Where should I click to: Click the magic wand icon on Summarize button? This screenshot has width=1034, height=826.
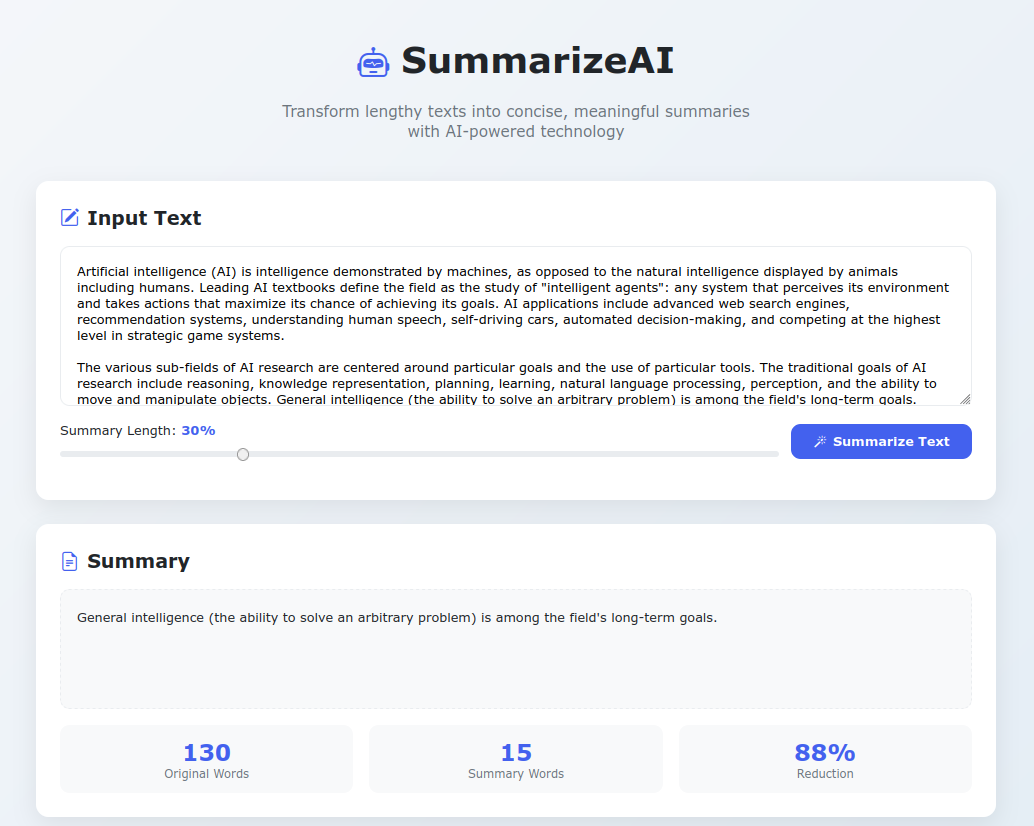tap(820, 442)
